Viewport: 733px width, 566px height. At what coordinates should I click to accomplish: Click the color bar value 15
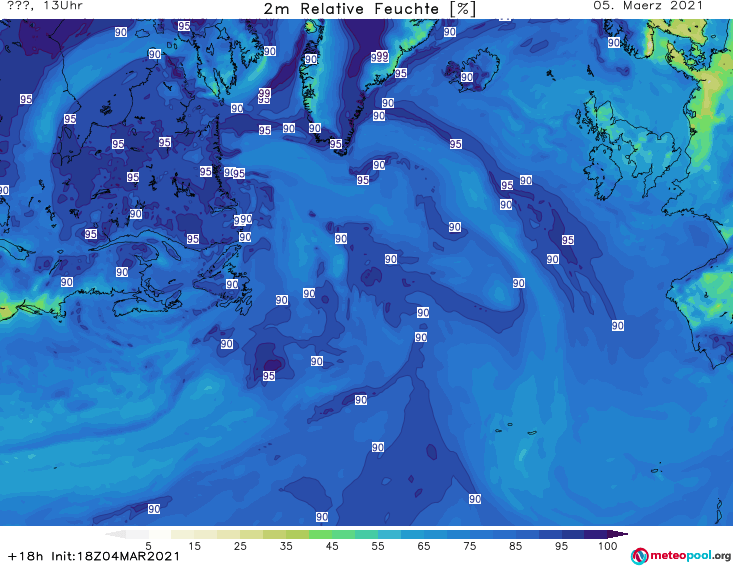coord(194,546)
